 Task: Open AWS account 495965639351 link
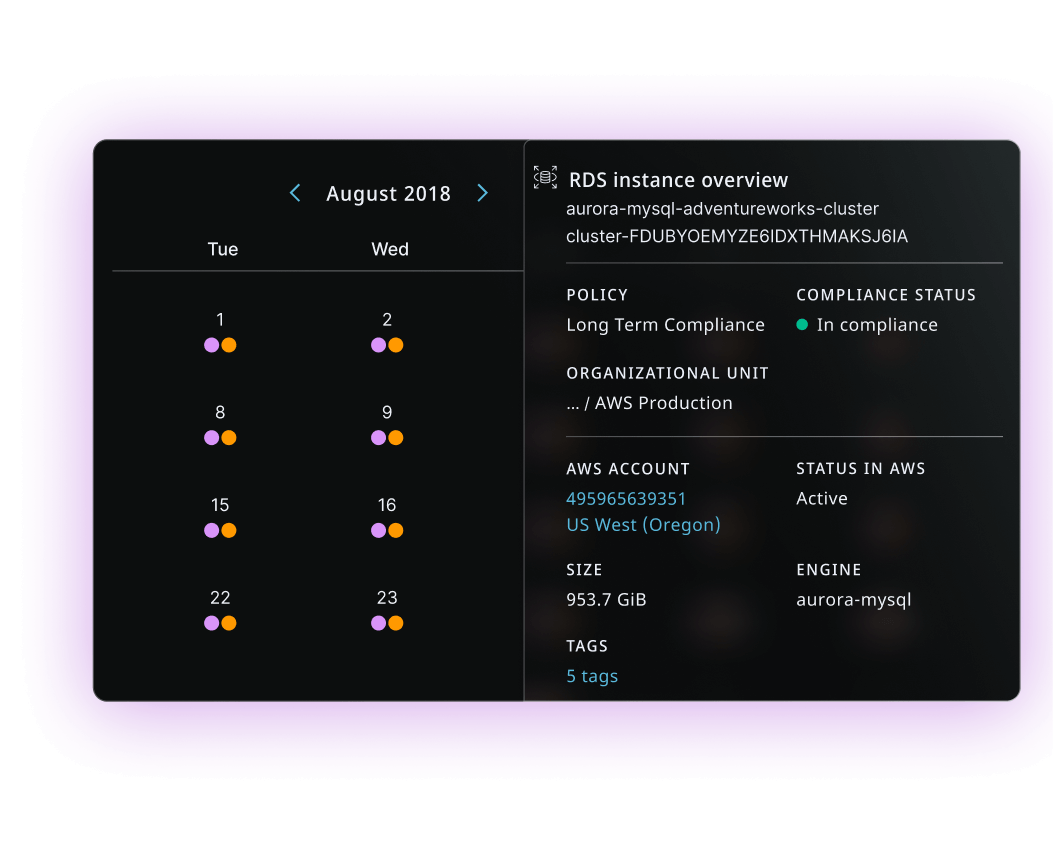click(x=626, y=499)
